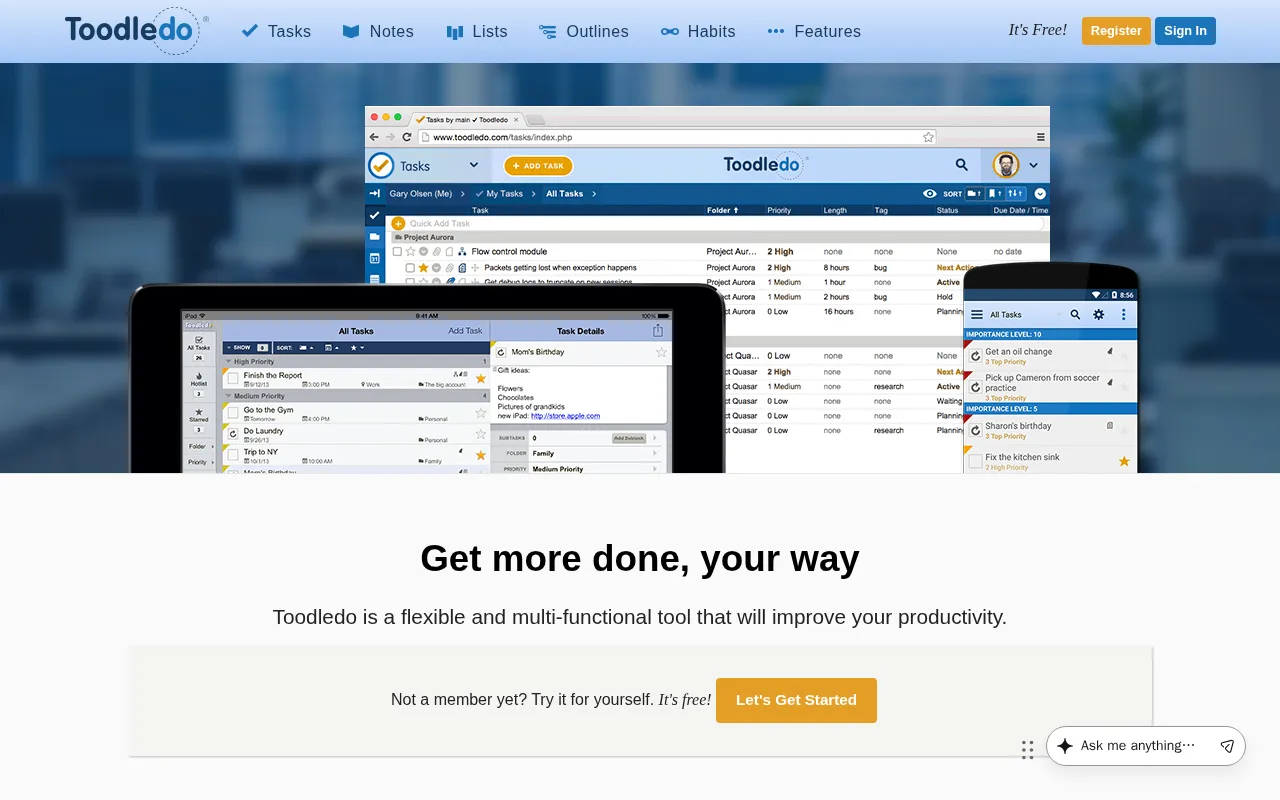Check the Flow control module checkbox
This screenshot has height=800, width=1280.
[397, 252]
